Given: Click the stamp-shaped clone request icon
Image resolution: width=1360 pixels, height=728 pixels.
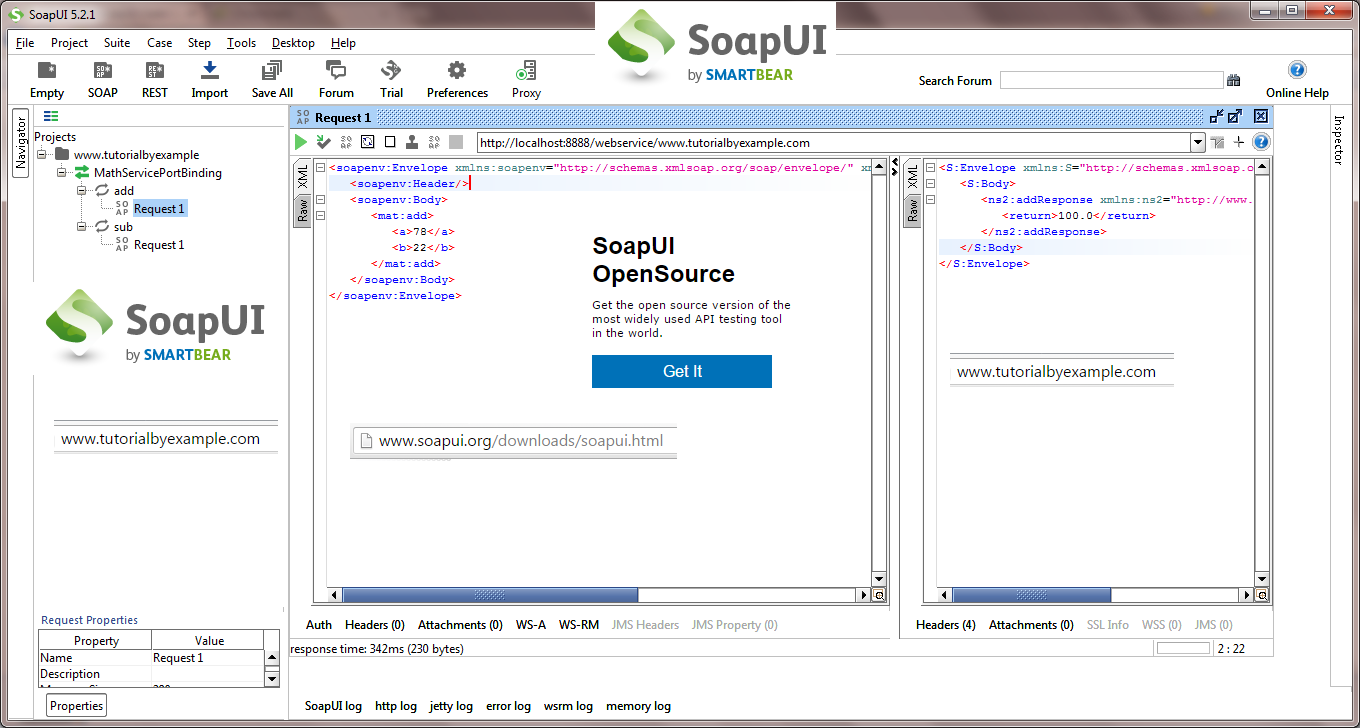Looking at the screenshot, I should (412, 142).
